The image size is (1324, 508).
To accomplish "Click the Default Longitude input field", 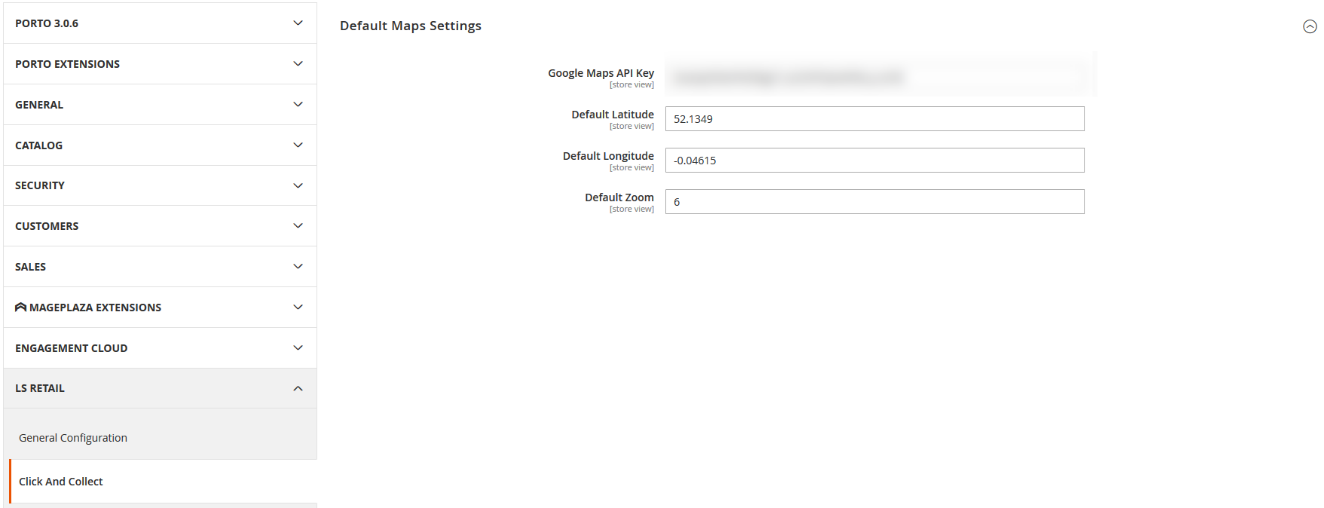I will point(874,160).
